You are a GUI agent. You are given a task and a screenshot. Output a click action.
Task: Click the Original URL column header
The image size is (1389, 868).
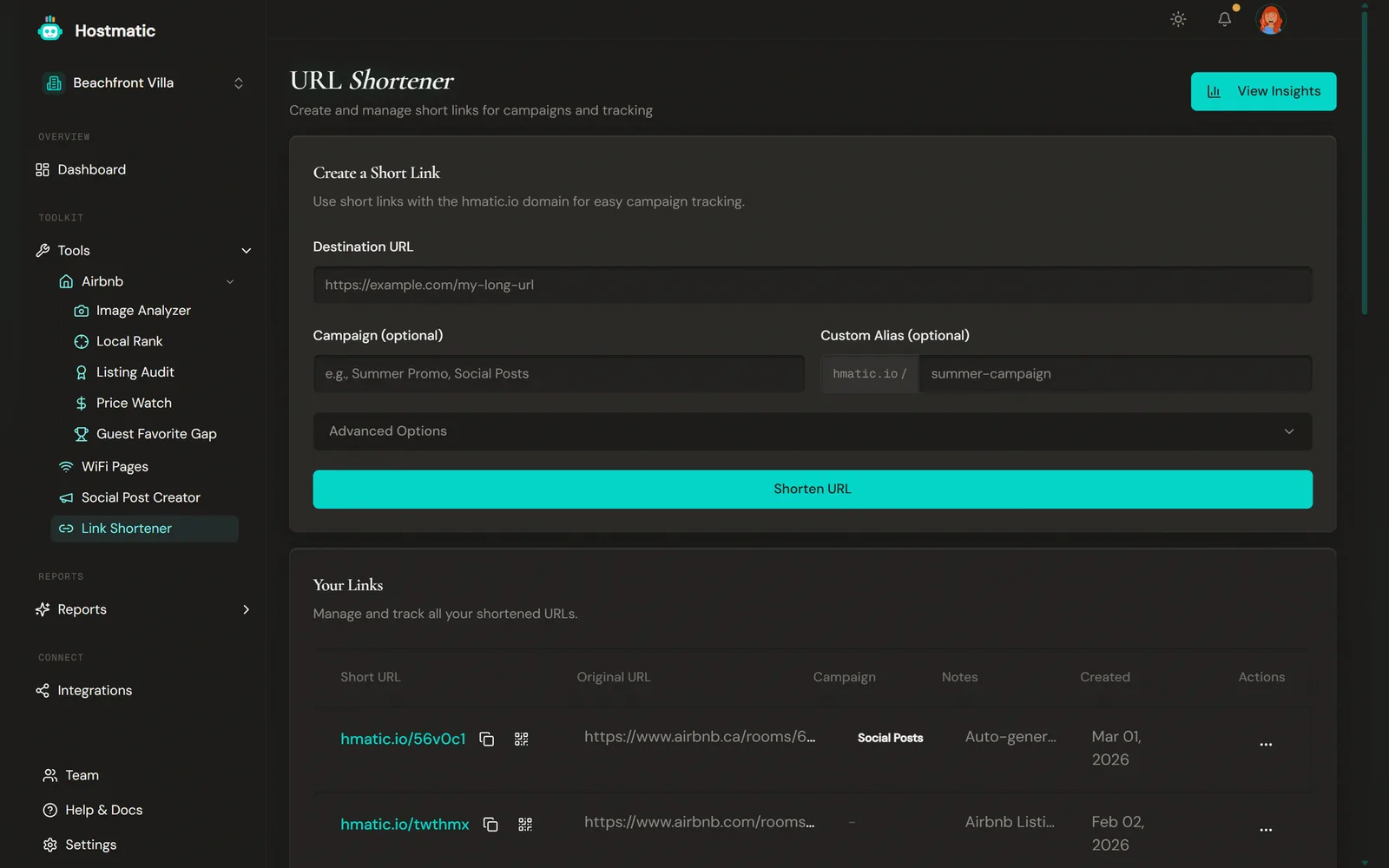[614, 677]
